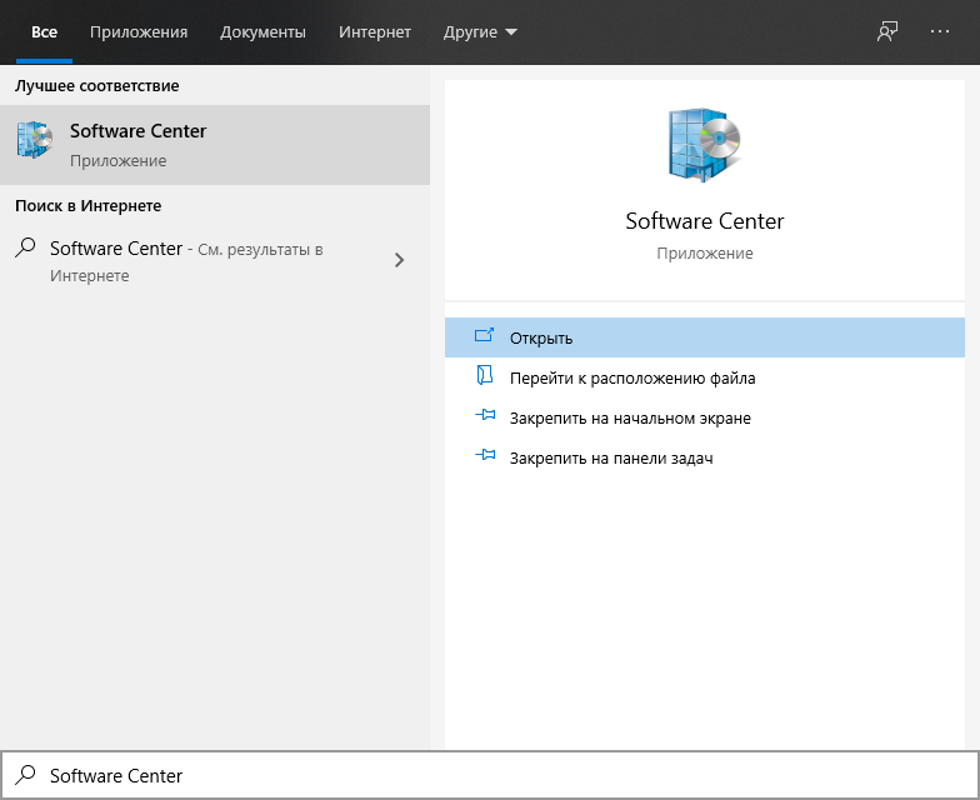Open the app via Открыть
The image size is (980, 800).
[705, 338]
